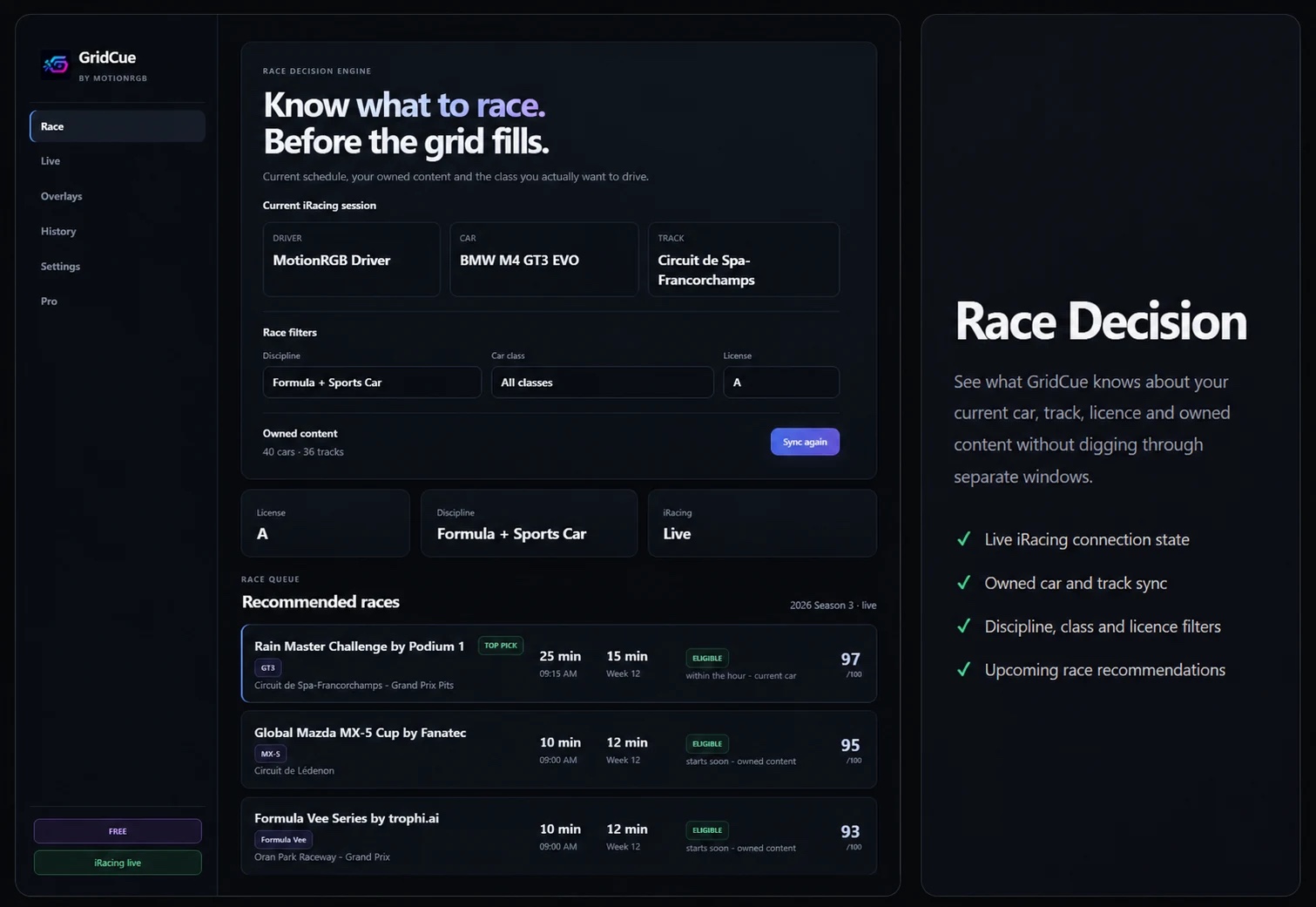Click the ELIGIBLE badge on Formula Vee Series
Image resolution: width=1316 pixels, height=907 pixels.
[707, 830]
